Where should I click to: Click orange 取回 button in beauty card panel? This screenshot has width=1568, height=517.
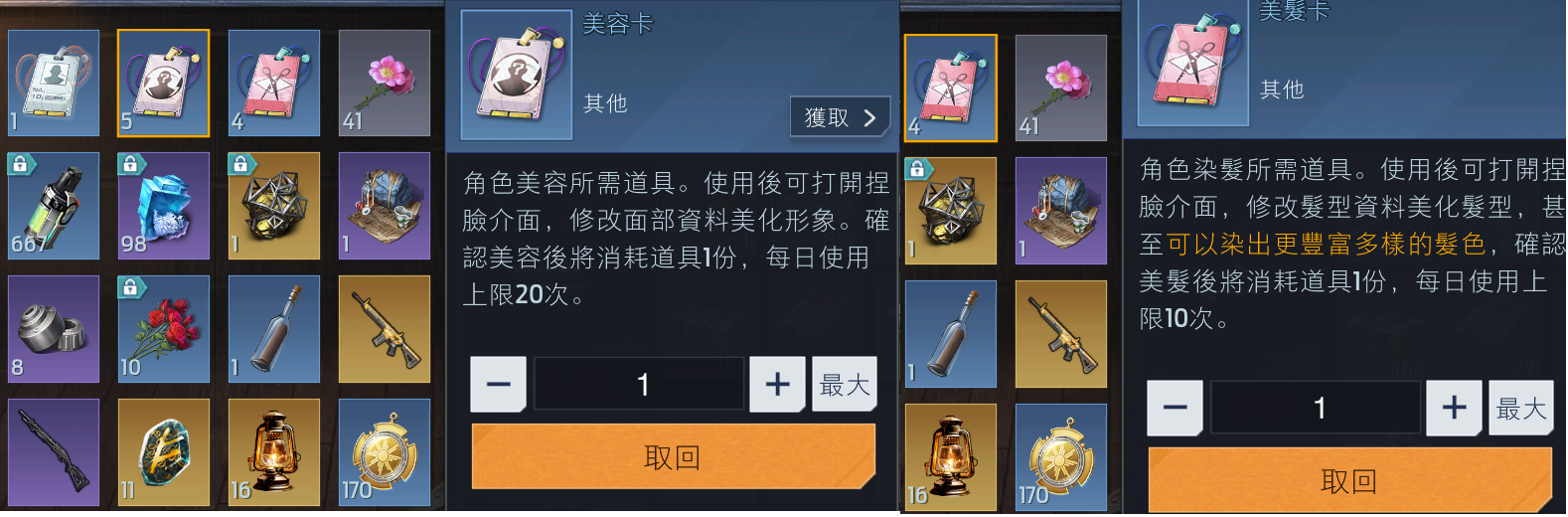(673, 456)
